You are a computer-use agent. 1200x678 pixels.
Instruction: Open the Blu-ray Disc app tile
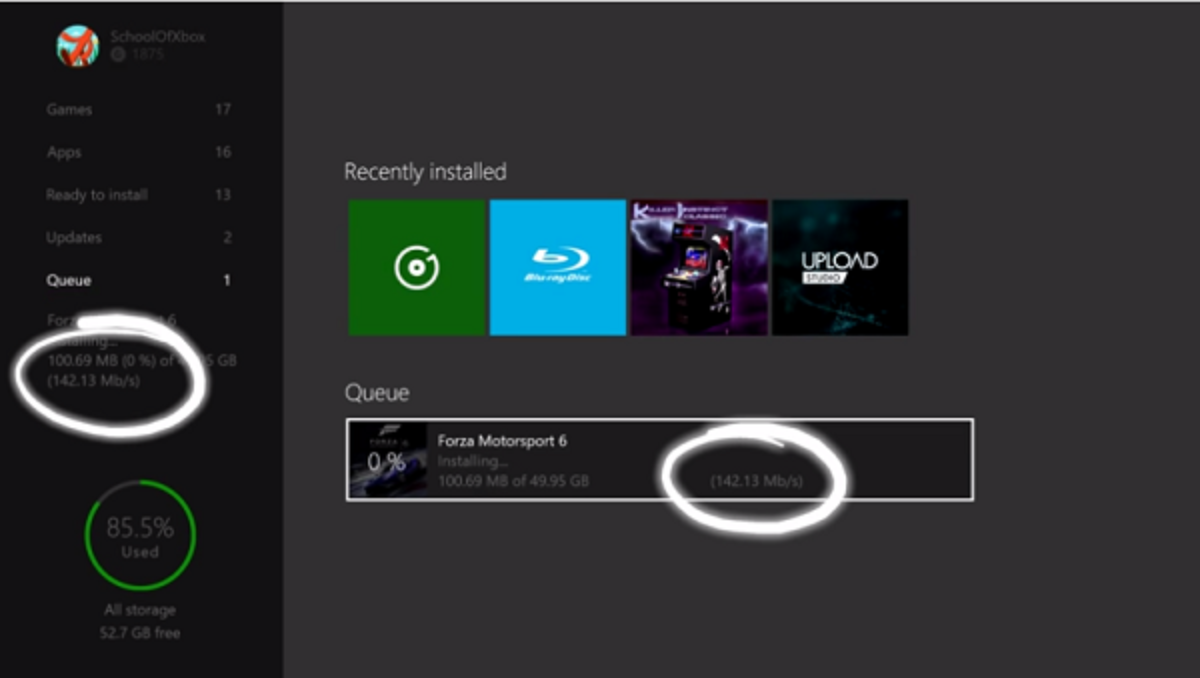(558, 267)
